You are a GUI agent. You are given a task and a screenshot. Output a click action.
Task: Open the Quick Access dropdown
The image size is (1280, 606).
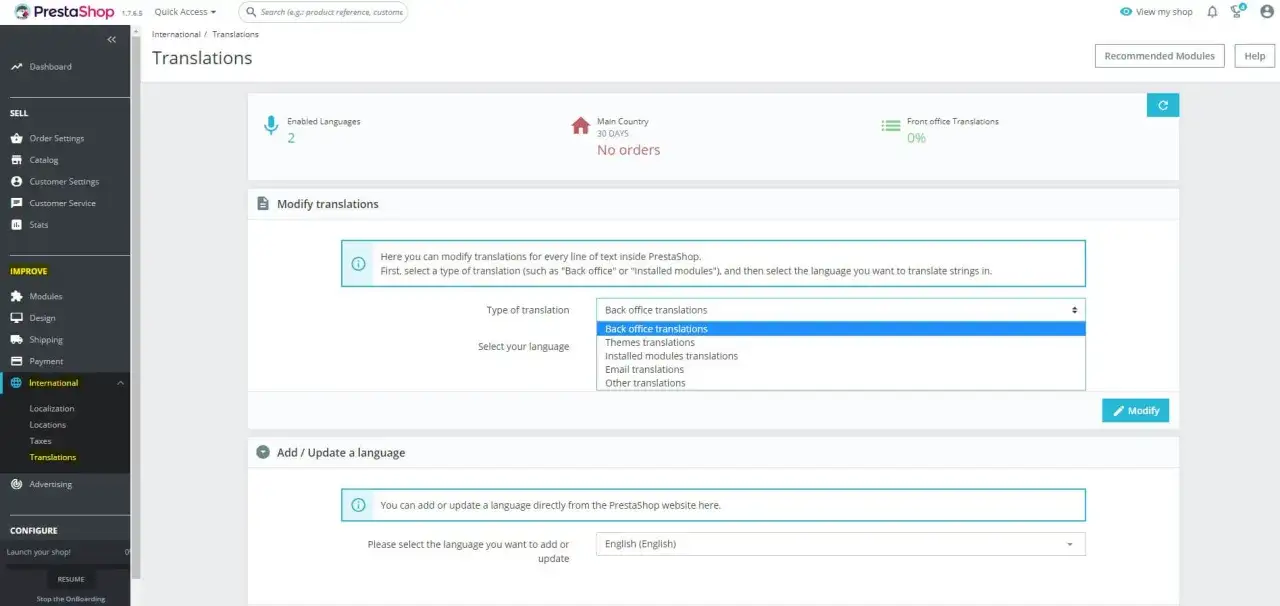(185, 12)
